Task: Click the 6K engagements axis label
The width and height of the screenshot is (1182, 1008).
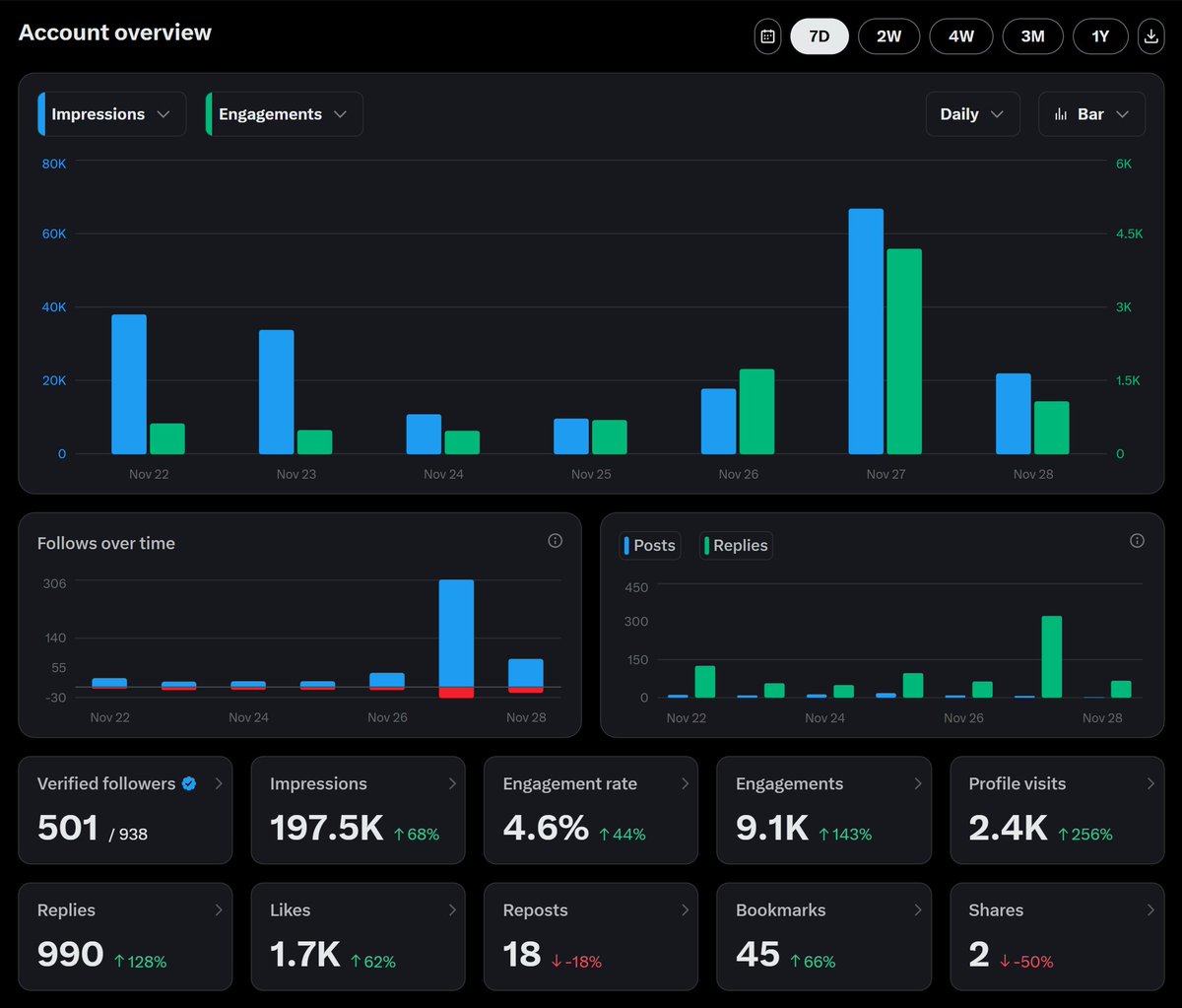Action: (x=1124, y=164)
